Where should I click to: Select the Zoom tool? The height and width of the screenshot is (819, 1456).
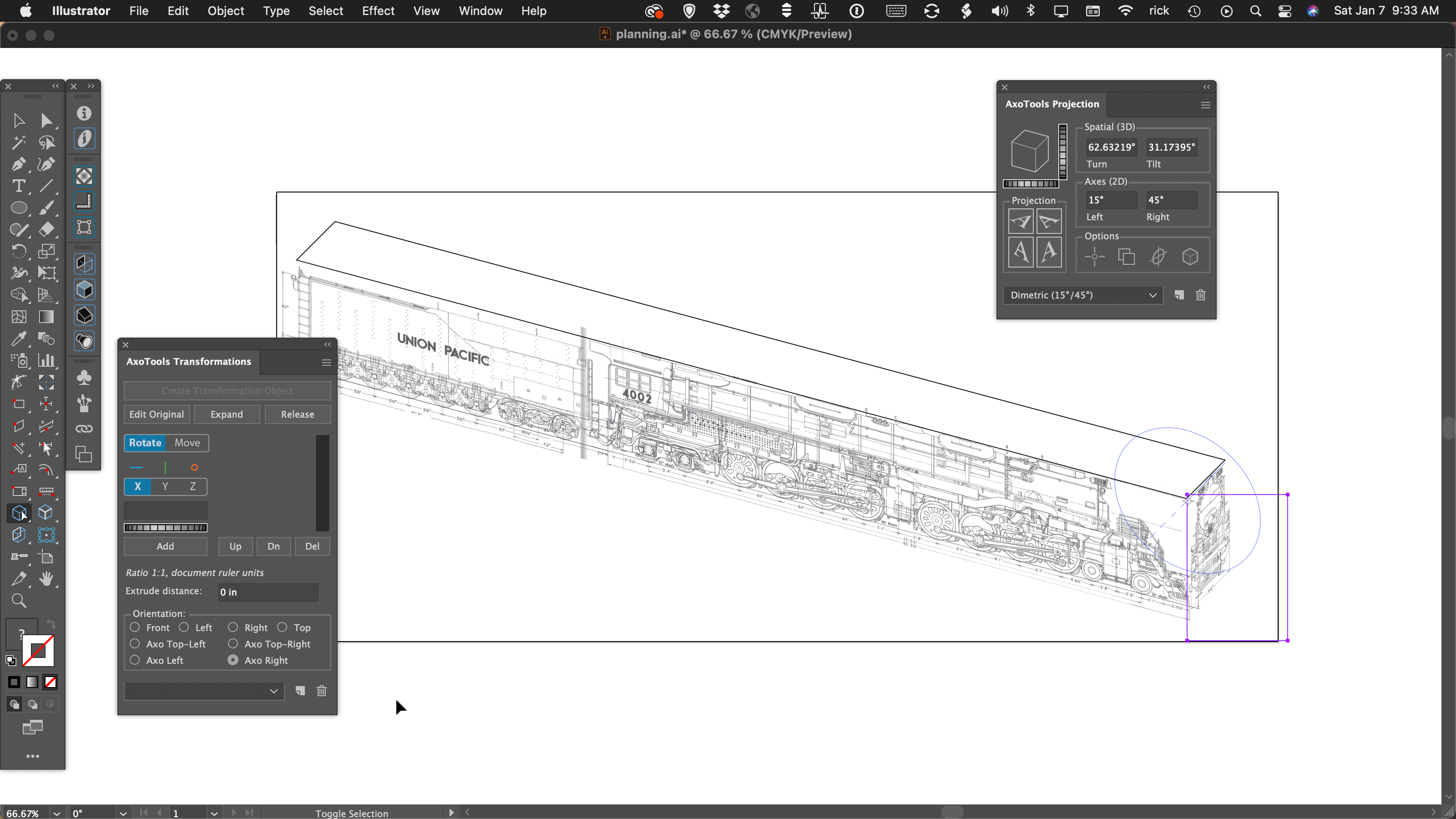pyautogui.click(x=19, y=600)
